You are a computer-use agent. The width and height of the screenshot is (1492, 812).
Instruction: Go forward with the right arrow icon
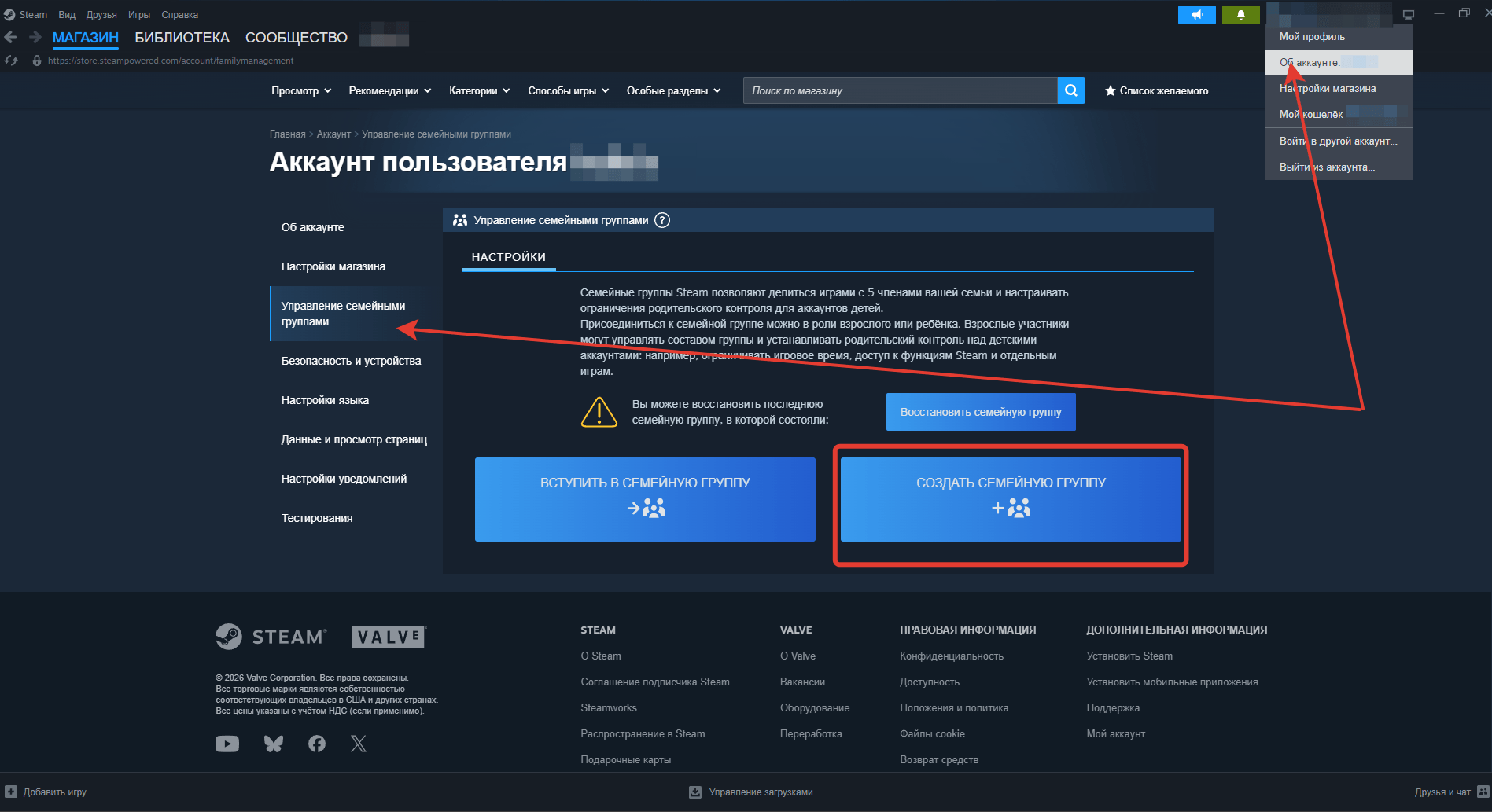click(35, 37)
